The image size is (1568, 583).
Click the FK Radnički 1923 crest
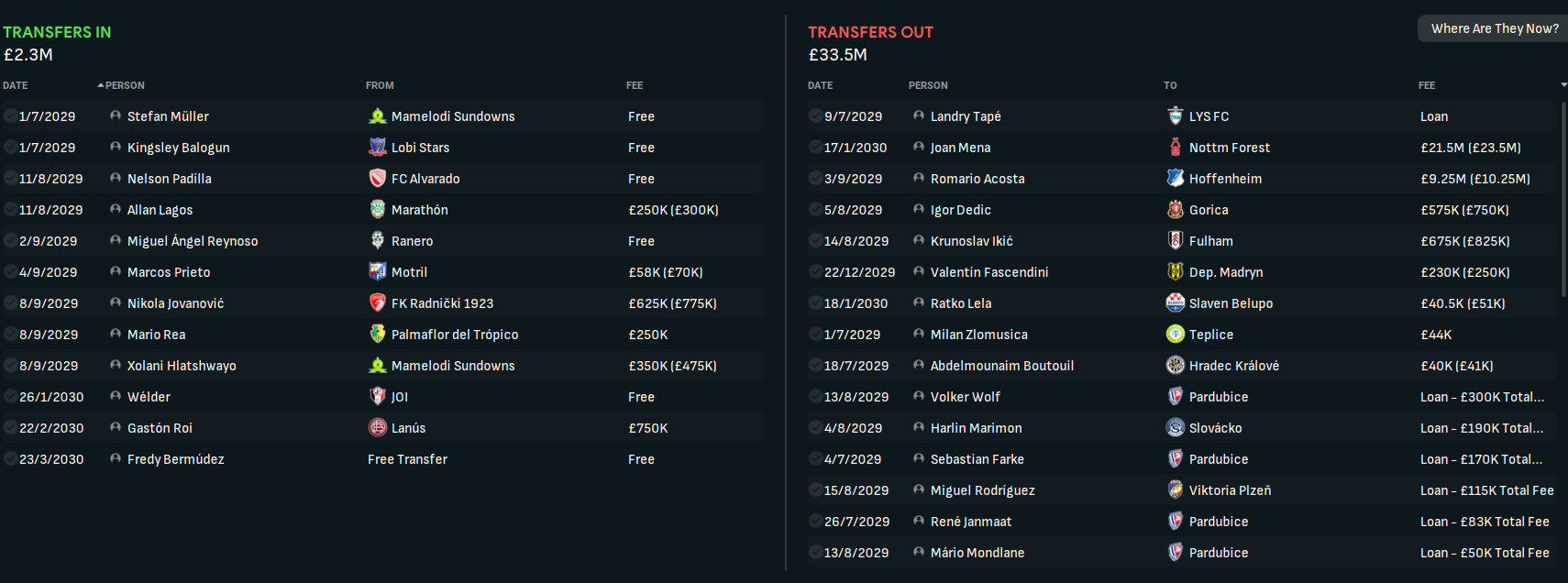[x=377, y=303]
